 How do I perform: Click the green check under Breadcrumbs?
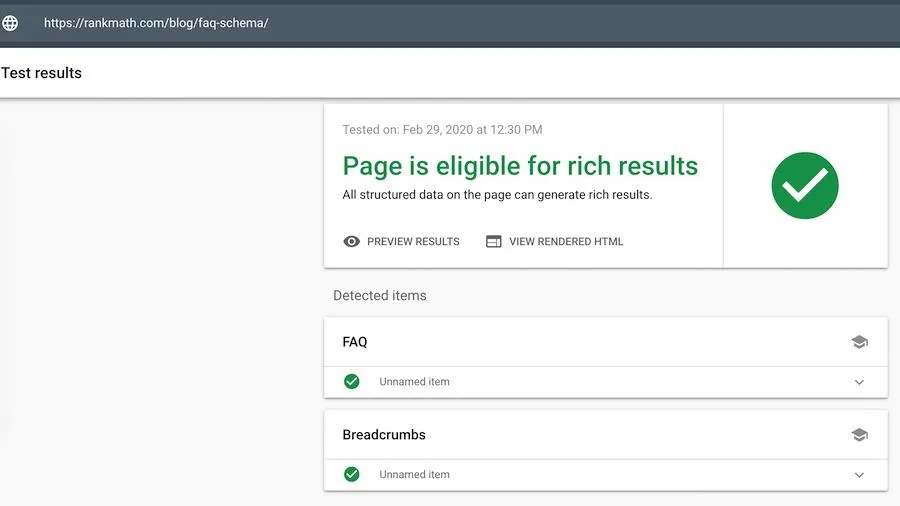click(351, 474)
